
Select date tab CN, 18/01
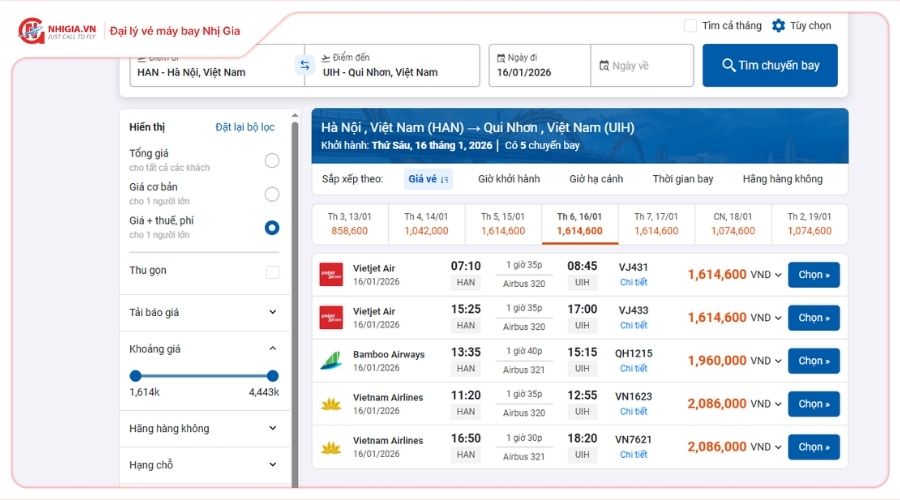733,224
